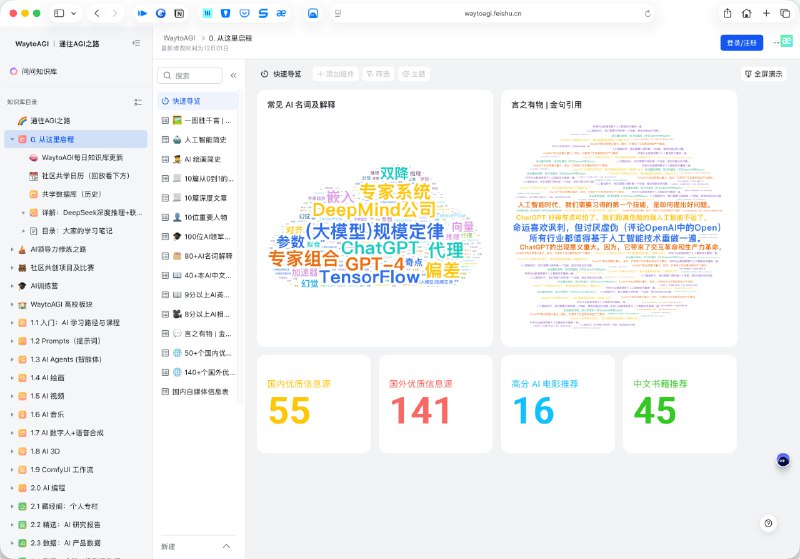Click the help question-mark icon

768,523
